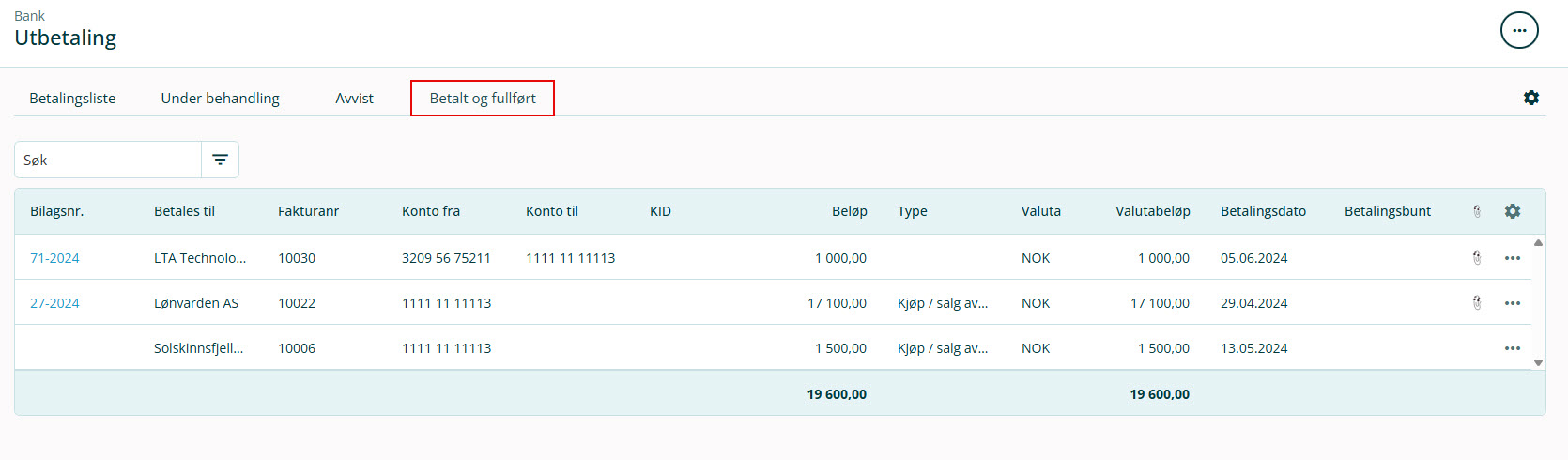Click in the Søk search field
Image resolution: width=1568 pixels, height=460 pixels.
[x=108, y=161]
